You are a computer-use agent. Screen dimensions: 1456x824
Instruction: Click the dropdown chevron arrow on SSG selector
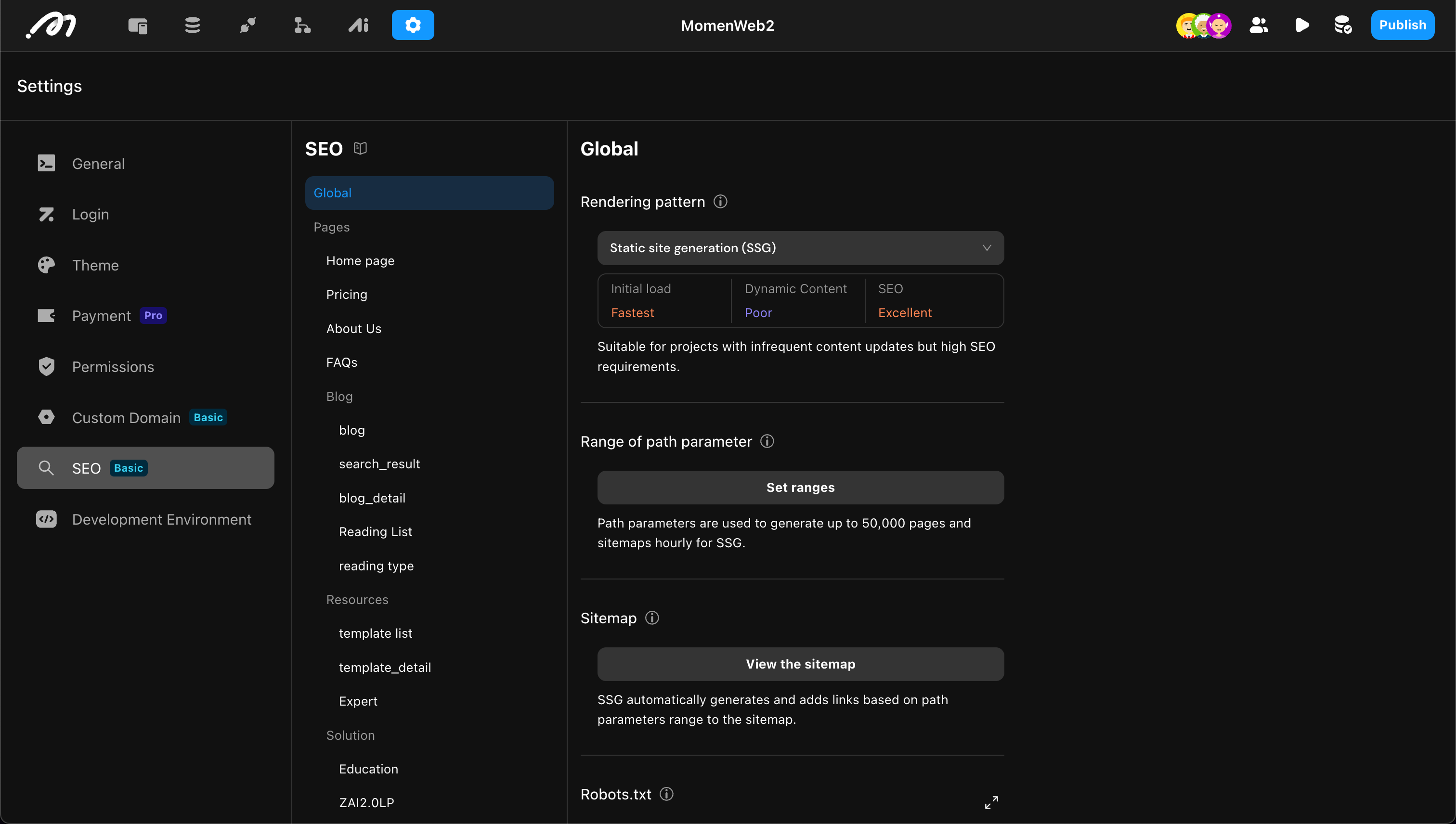click(x=987, y=248)
